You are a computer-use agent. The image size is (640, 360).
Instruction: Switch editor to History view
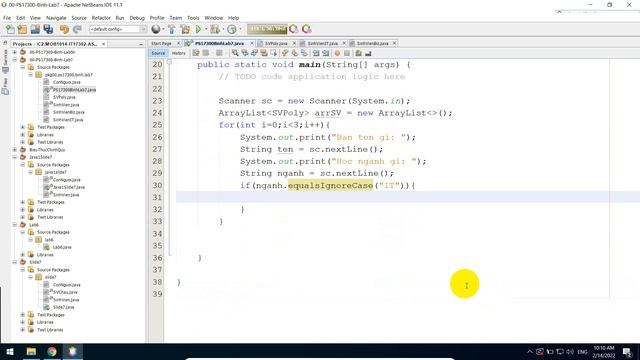point(178,53)
